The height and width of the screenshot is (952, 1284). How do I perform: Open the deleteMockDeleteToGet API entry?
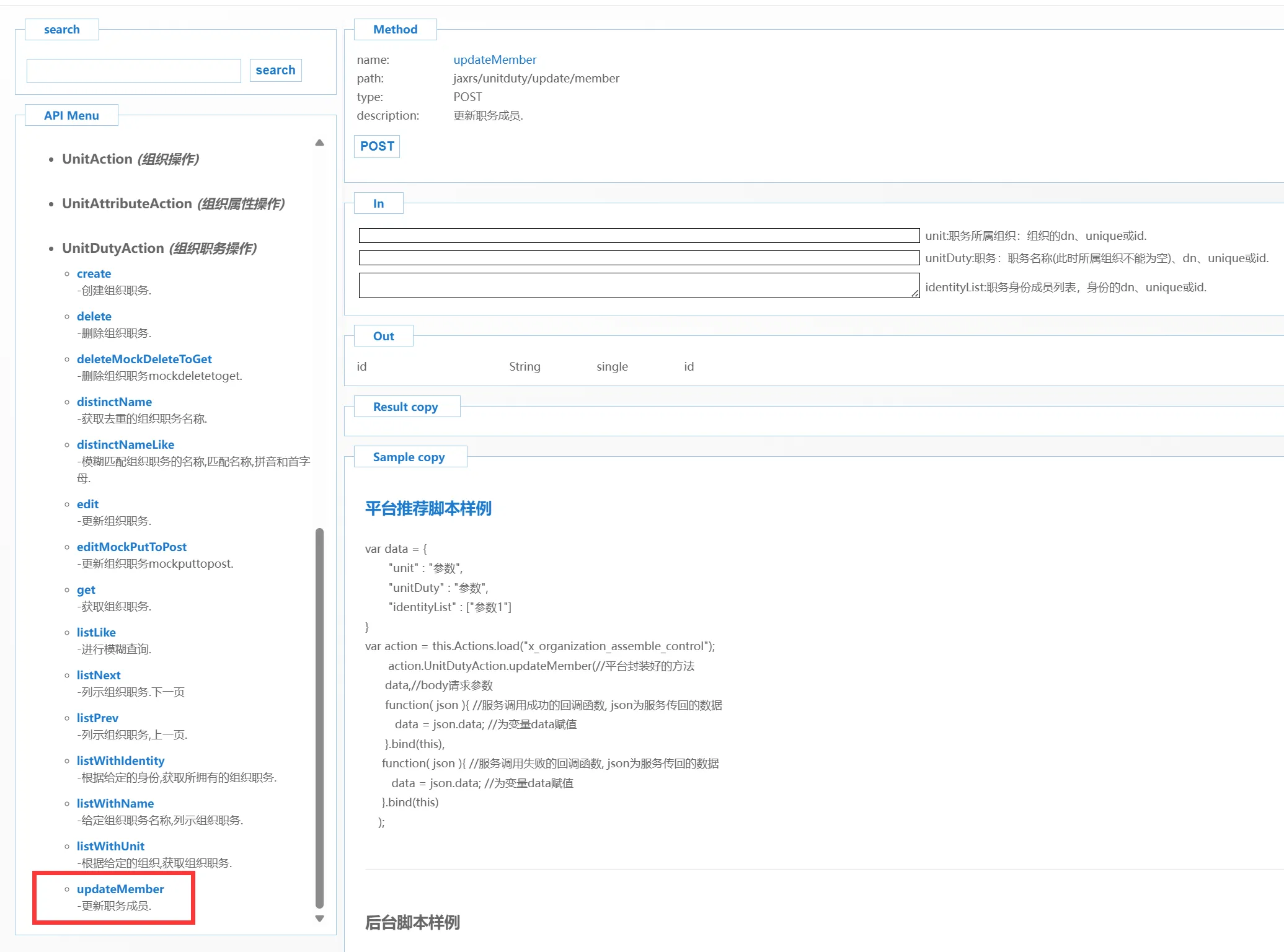coord(144,359)
